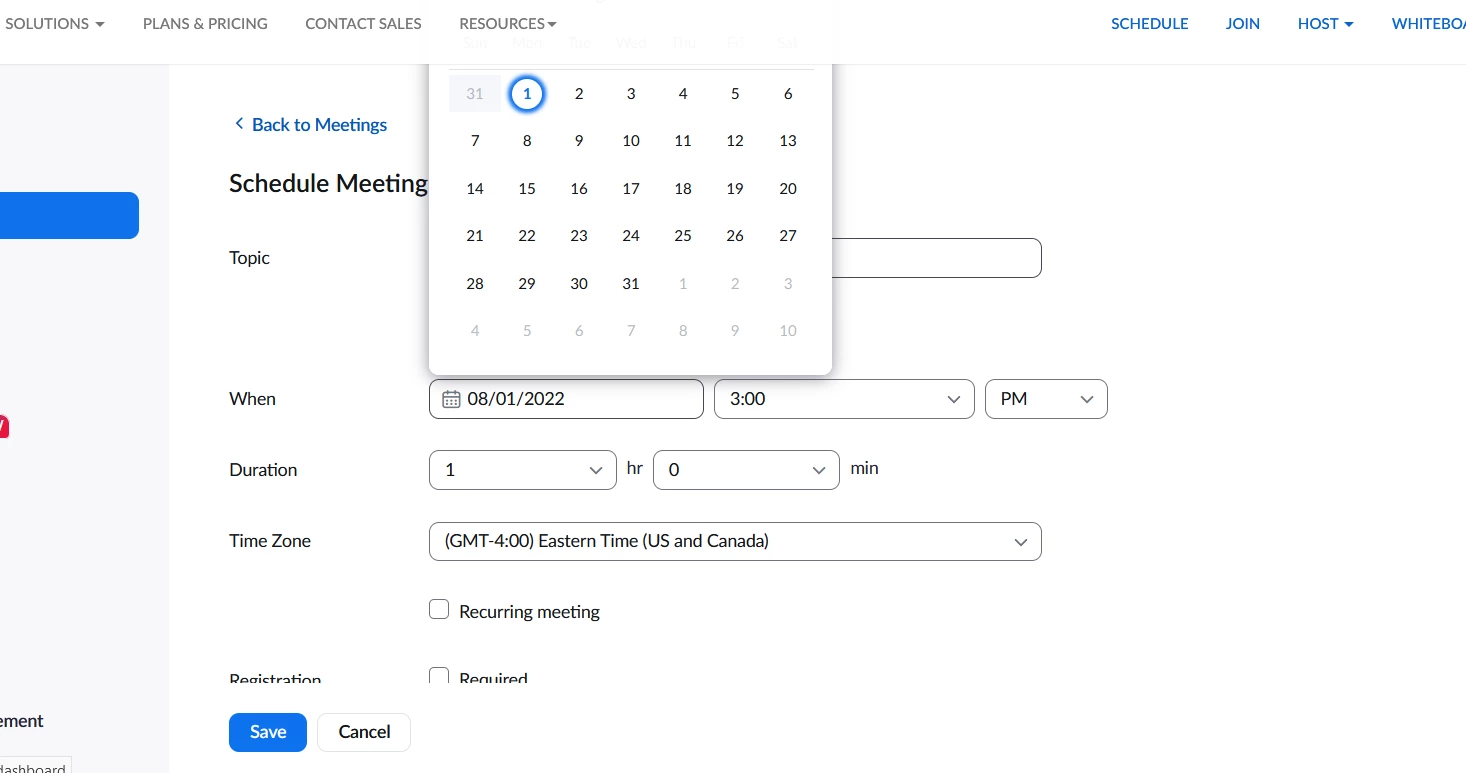
Task: Click the calendar icon in date field
Action: pyautogui.click(x=451, y=399)
